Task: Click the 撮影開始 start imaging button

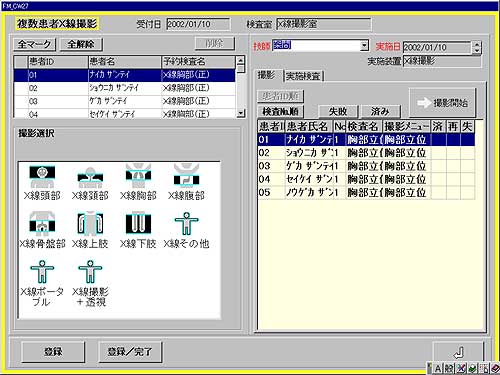Action: 442,103
